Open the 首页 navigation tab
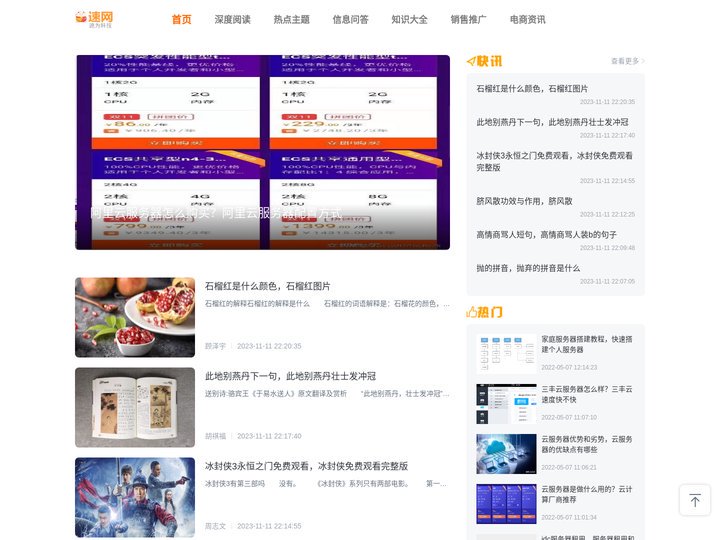Screen dimensions: 720x540 (x=181, y=19)
